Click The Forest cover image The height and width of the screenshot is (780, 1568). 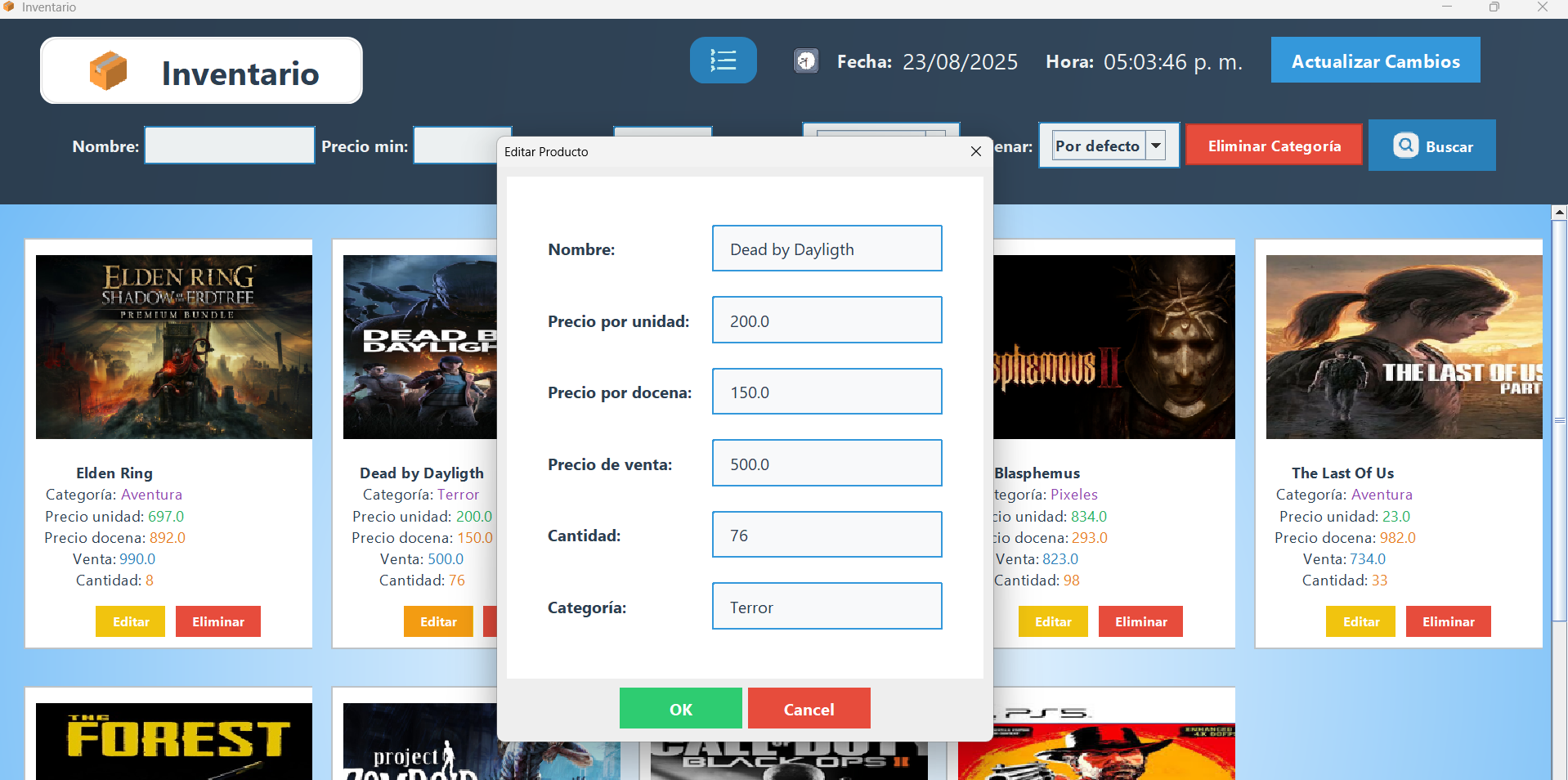(x=174, y=740)
